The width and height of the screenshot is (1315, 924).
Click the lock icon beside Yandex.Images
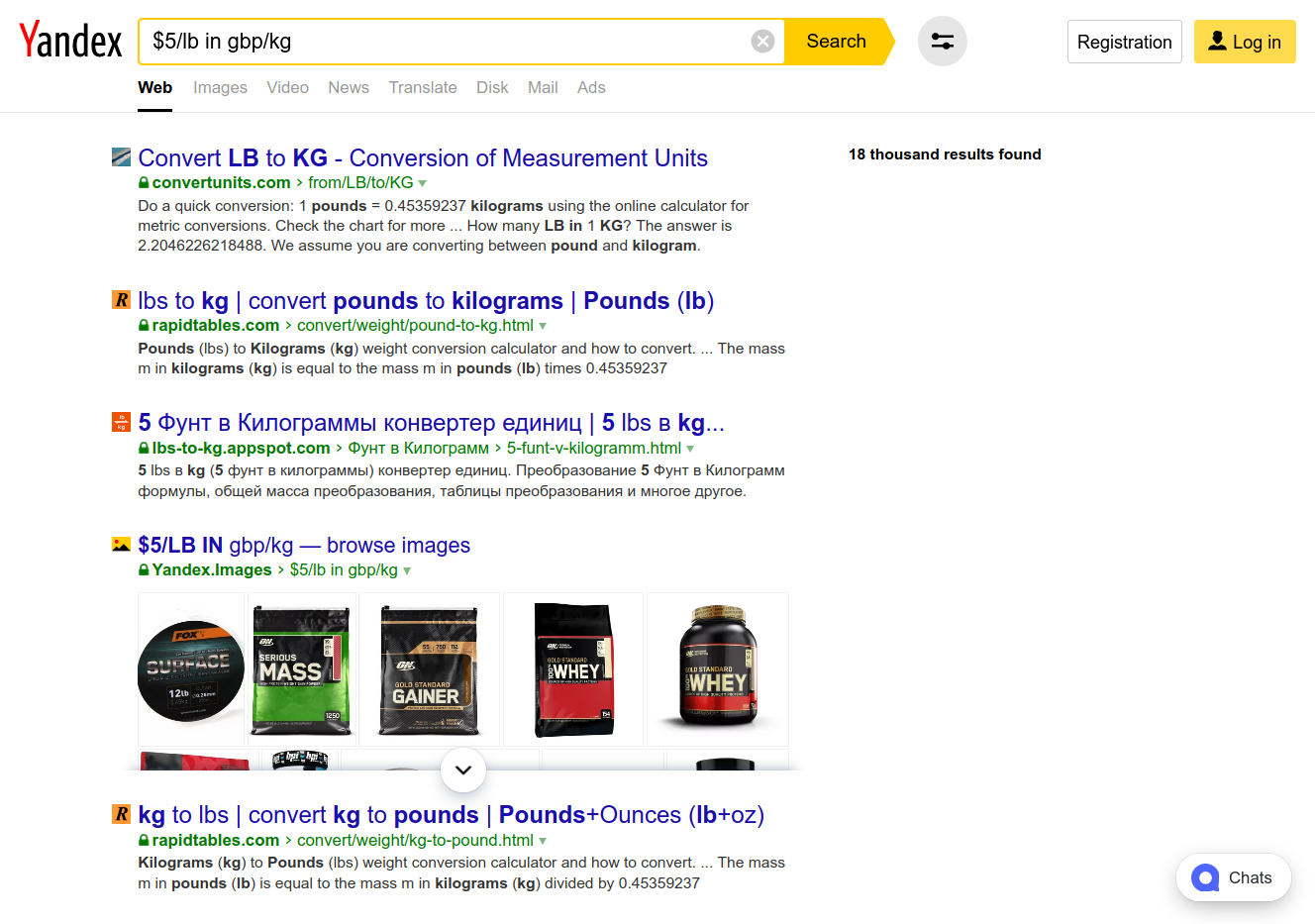pyautogui.click(x=144, y=569)
